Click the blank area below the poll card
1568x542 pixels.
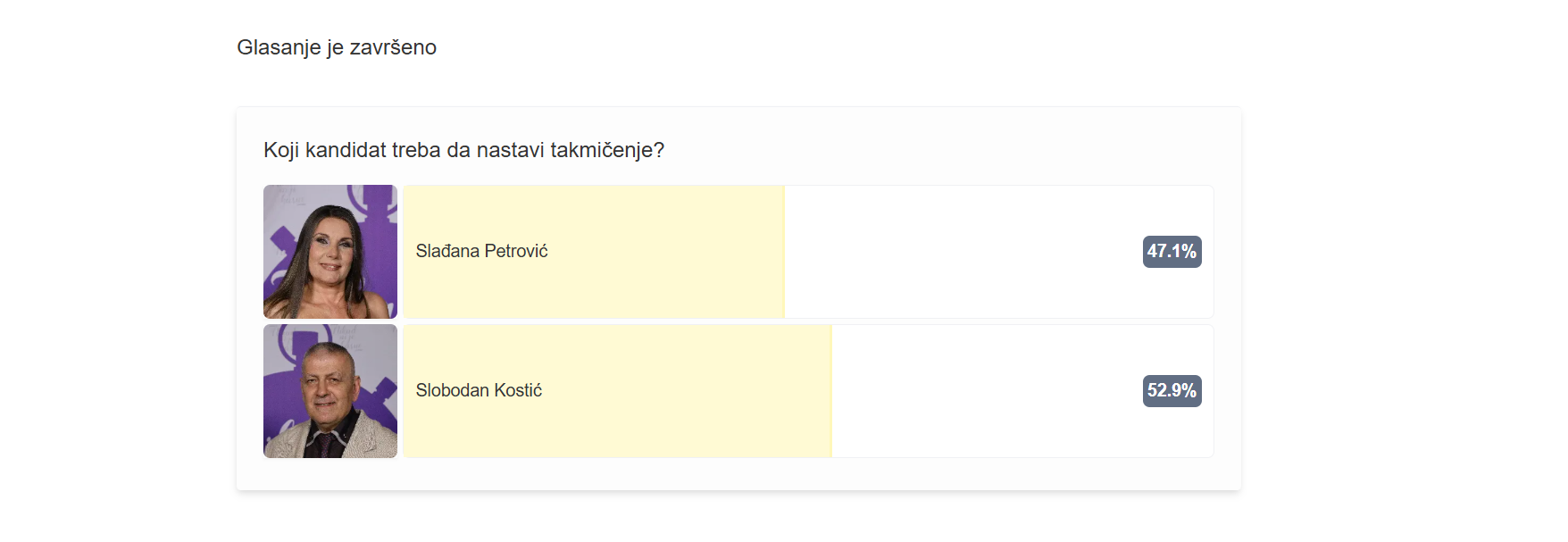coord(738,518)
